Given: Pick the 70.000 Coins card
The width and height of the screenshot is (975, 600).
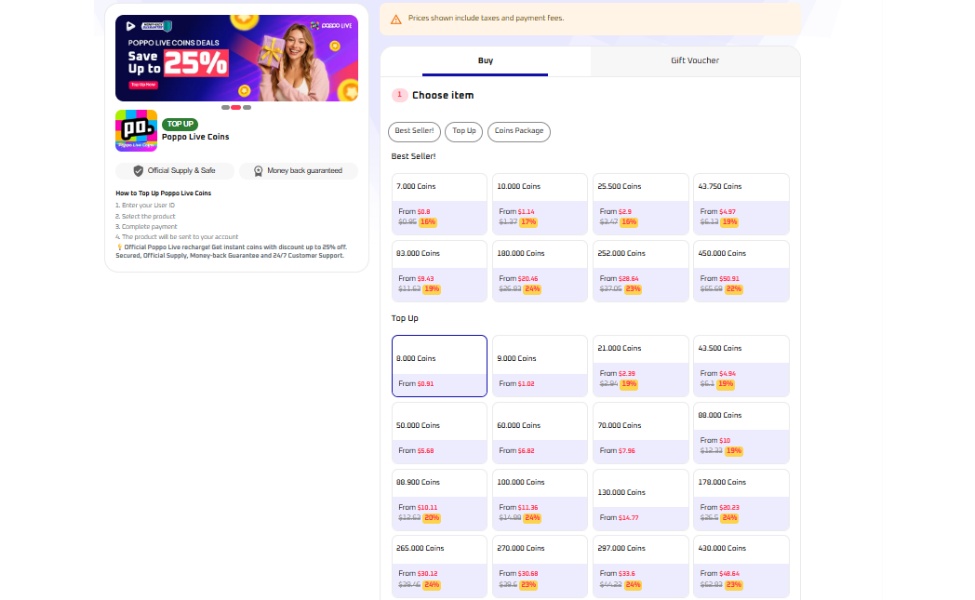Looking at the screenshot, I should click(x=640, y=433).
